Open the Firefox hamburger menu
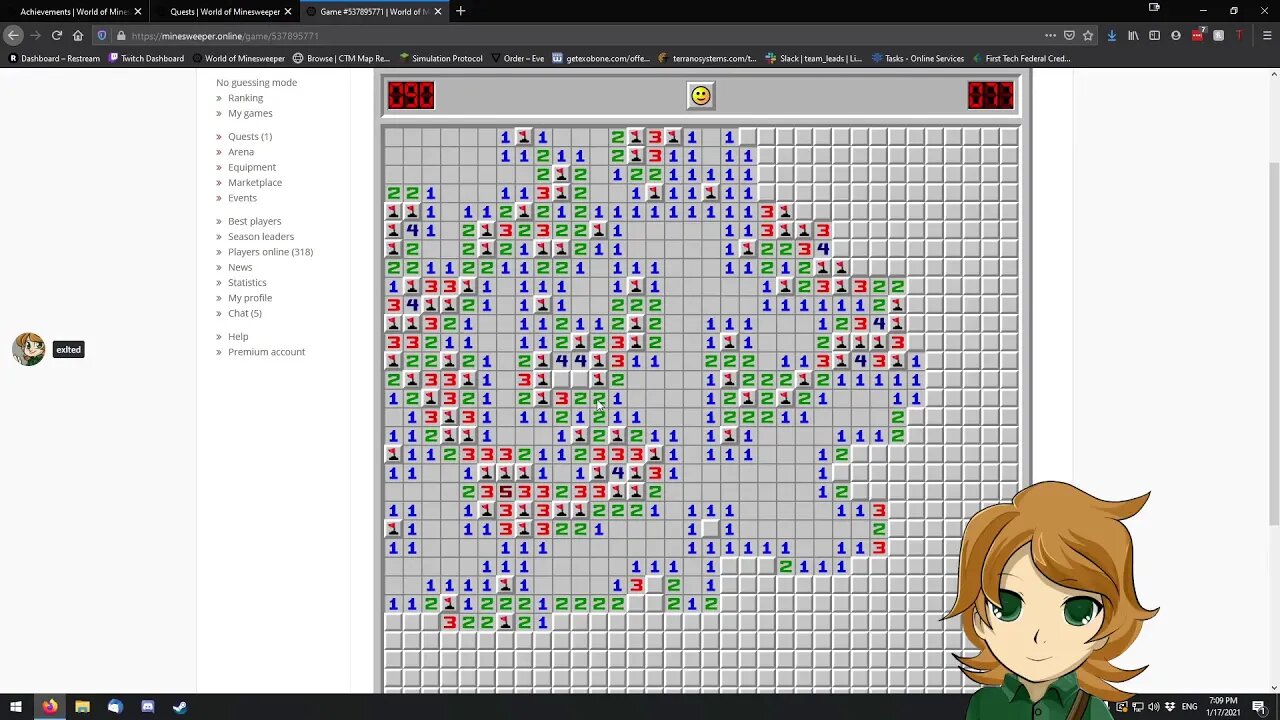The image size is (1280, 720). coord(1267,35)
